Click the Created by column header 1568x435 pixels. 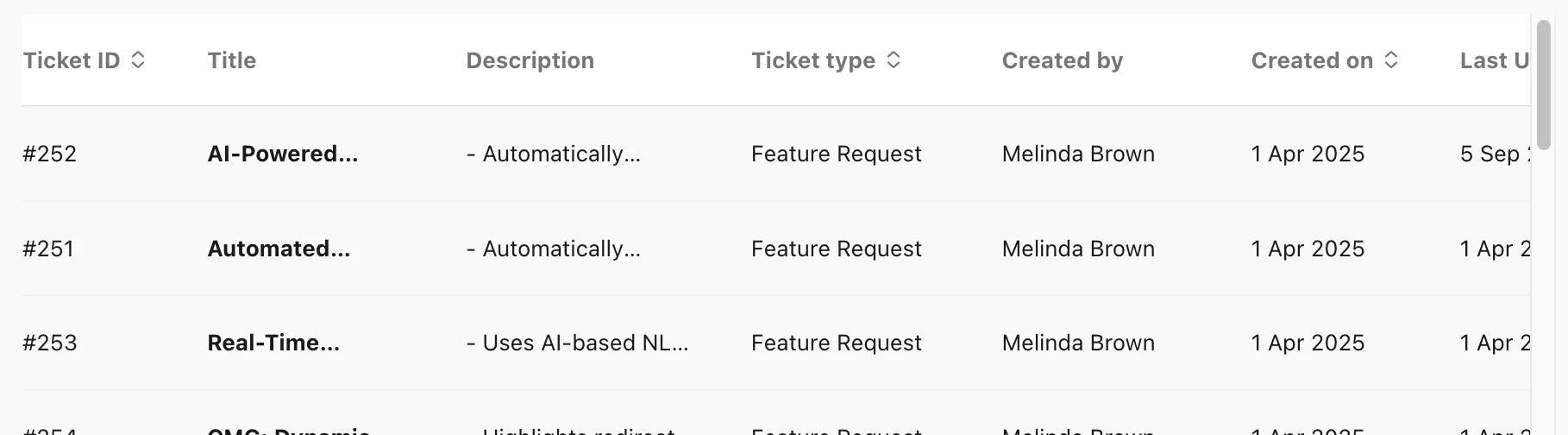pos(1063,60)
